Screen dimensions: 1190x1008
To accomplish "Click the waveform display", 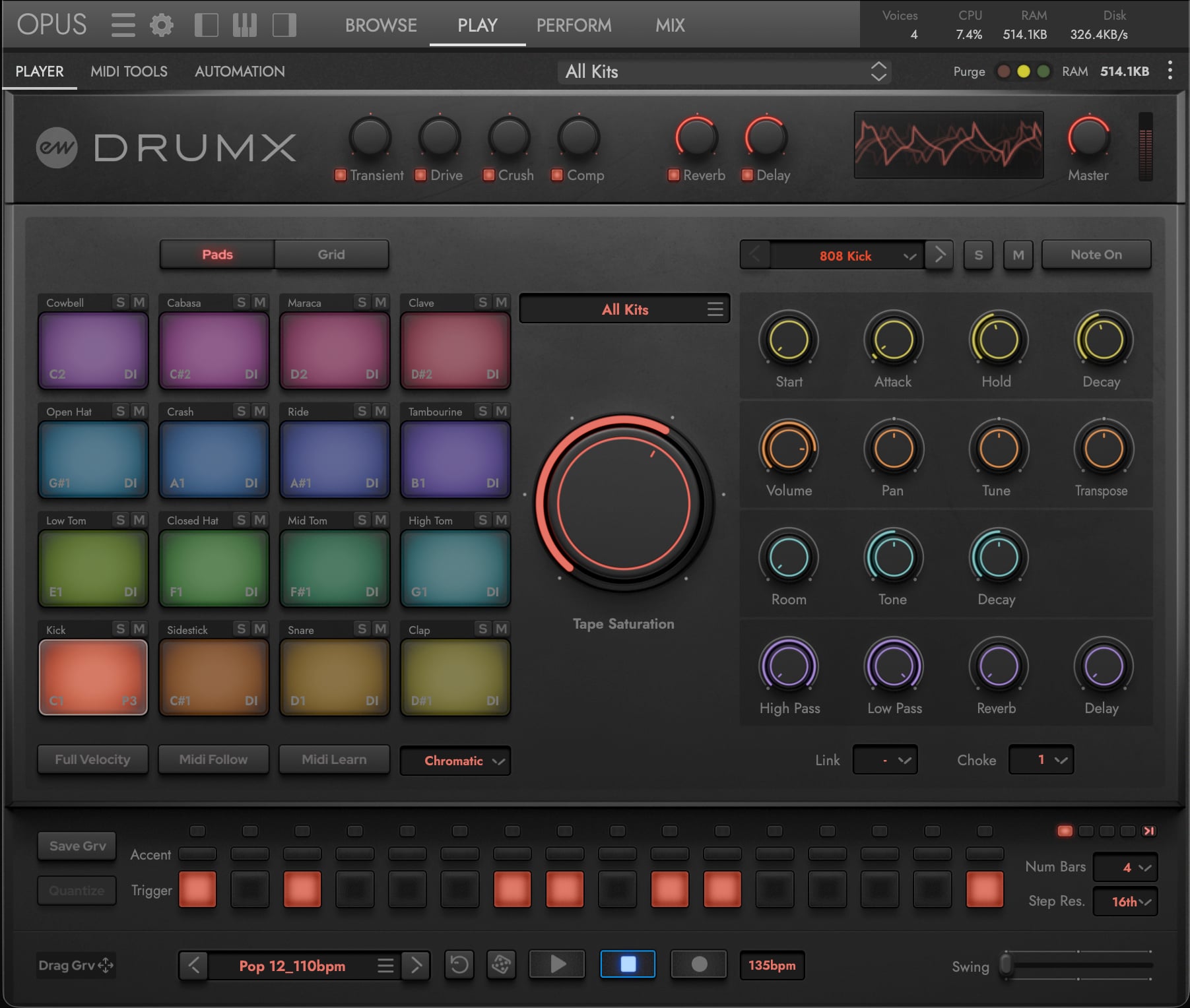I will coord(948,144).
